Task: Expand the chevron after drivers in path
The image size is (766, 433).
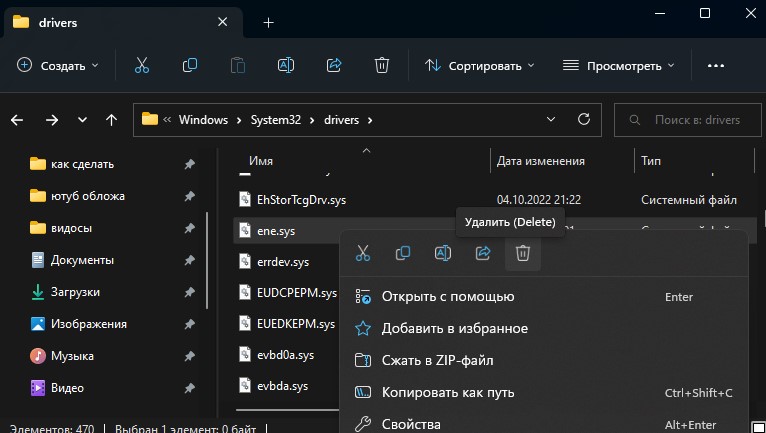Action: (370, 120)
